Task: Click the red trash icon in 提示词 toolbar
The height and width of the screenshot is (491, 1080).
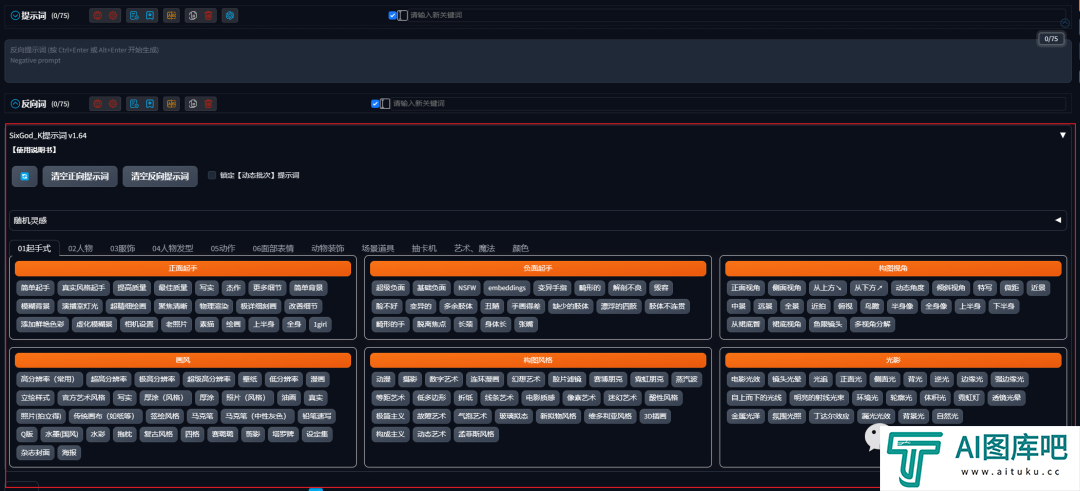Action: click(208, 16)
